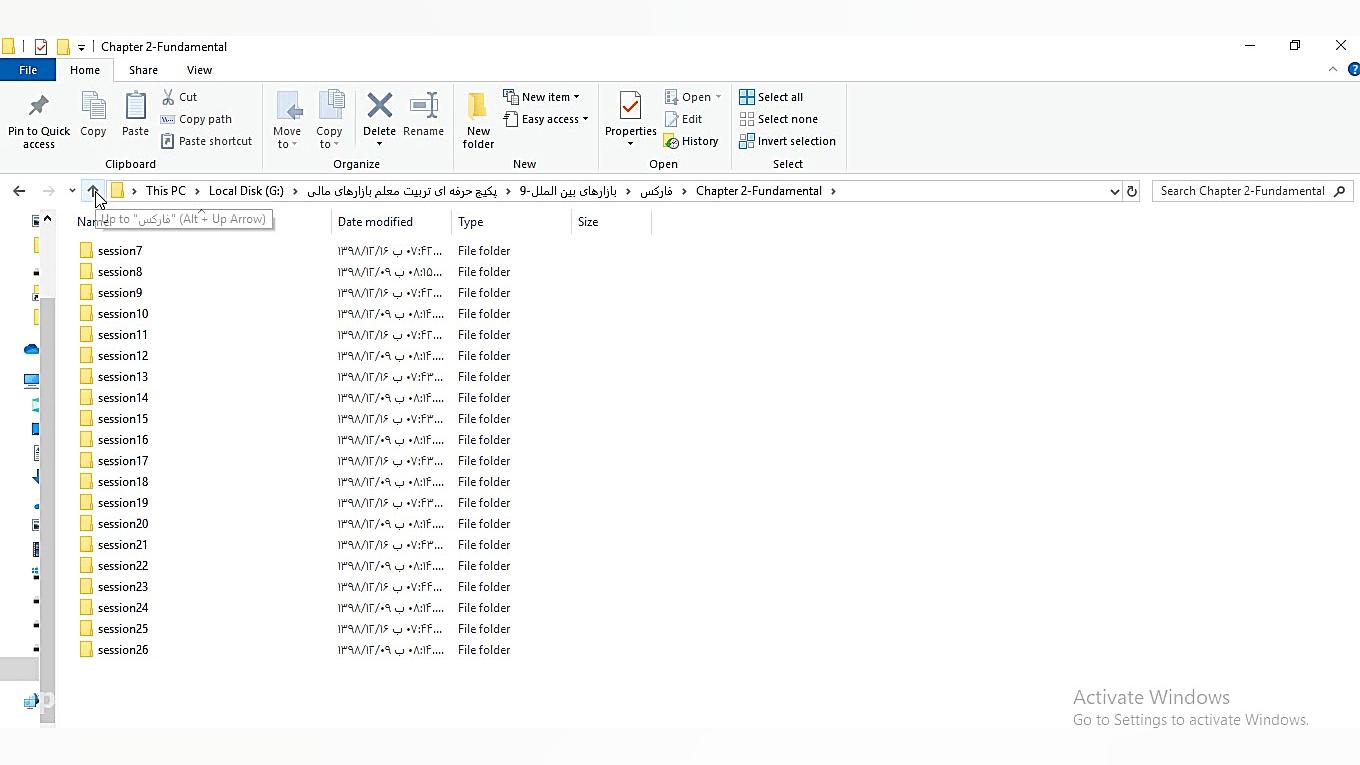Select the session8 folder

coord(120,272)
